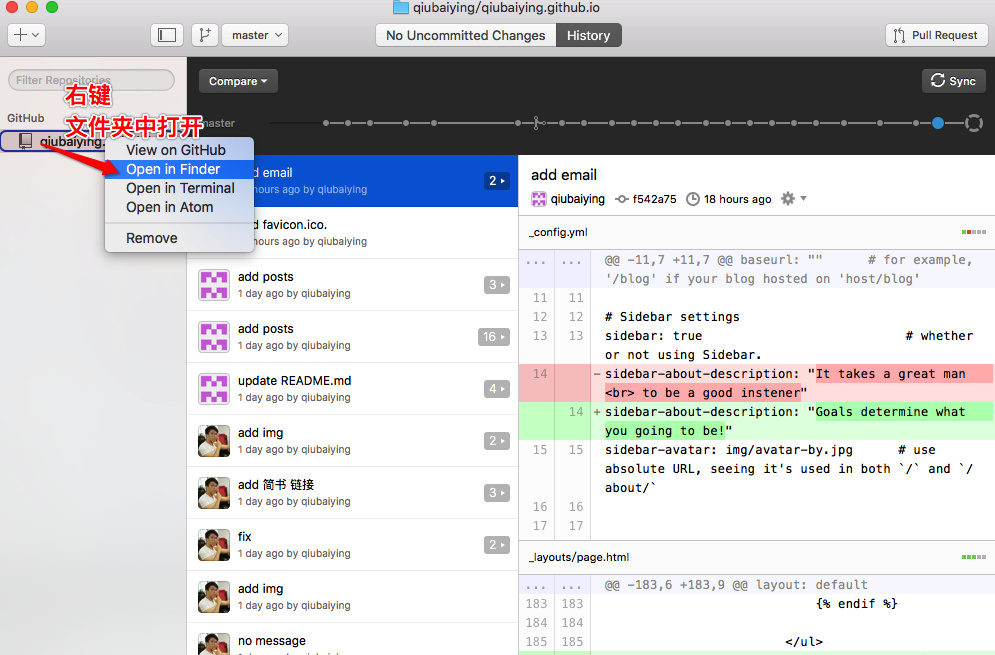This screenshot has height=655, width=995.
Task: Choose Open in Terminal from context menu
Action: (179, 188)
